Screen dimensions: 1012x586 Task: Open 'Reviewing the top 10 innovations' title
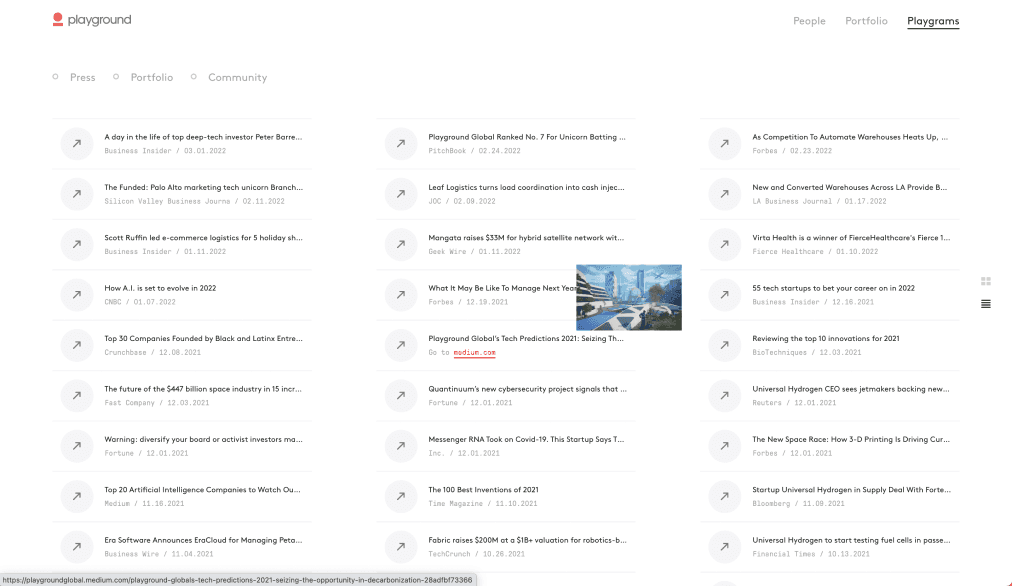tap(825, 338)
